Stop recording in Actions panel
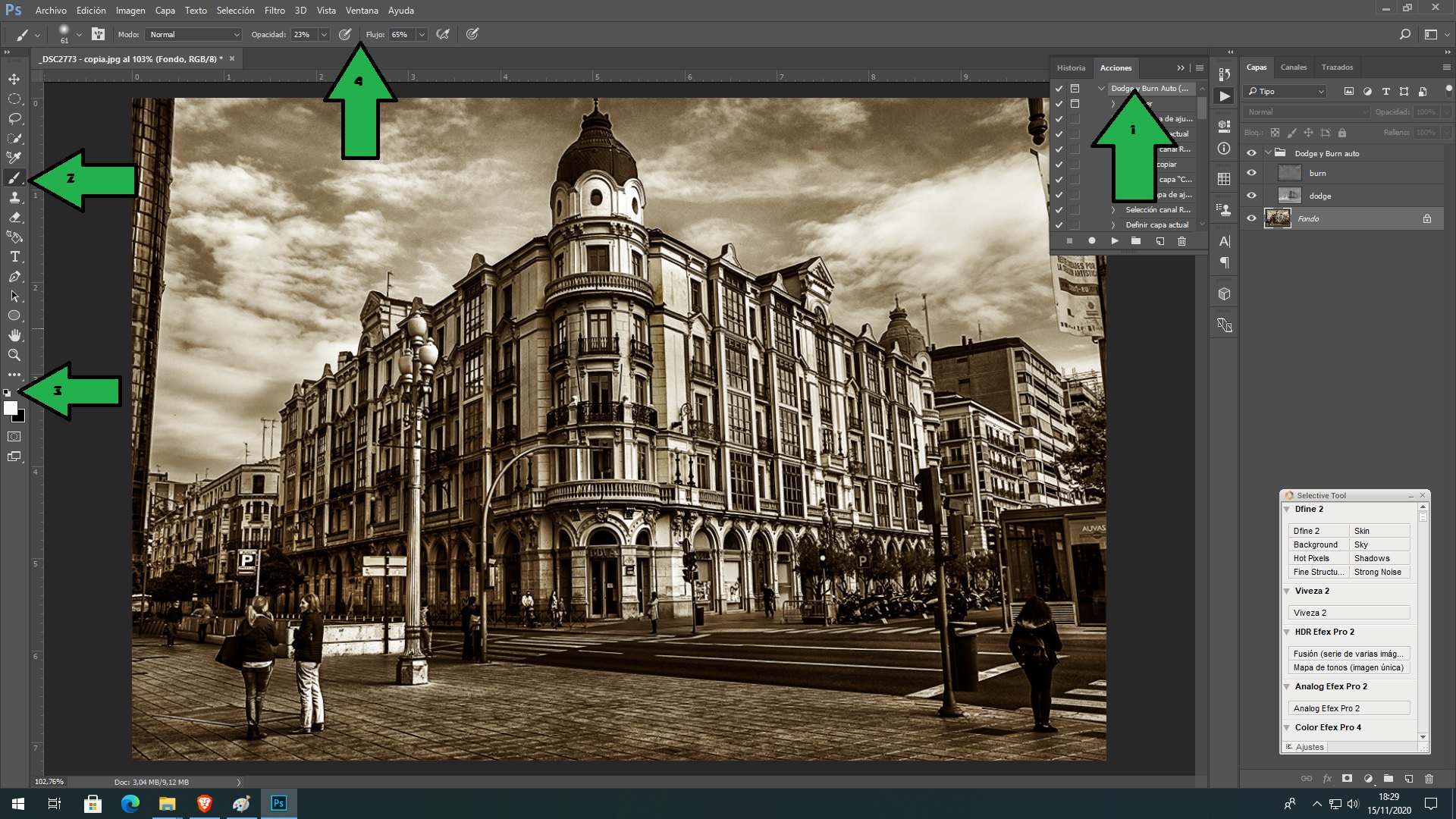The height and width of the screenshot is (819, 1456). coord(1069,241)
